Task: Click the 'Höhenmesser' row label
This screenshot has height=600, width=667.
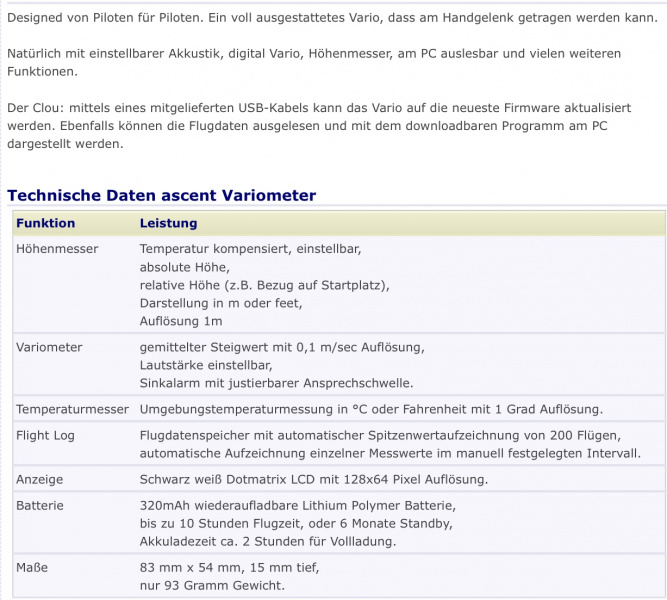Action: click(57, 249)
